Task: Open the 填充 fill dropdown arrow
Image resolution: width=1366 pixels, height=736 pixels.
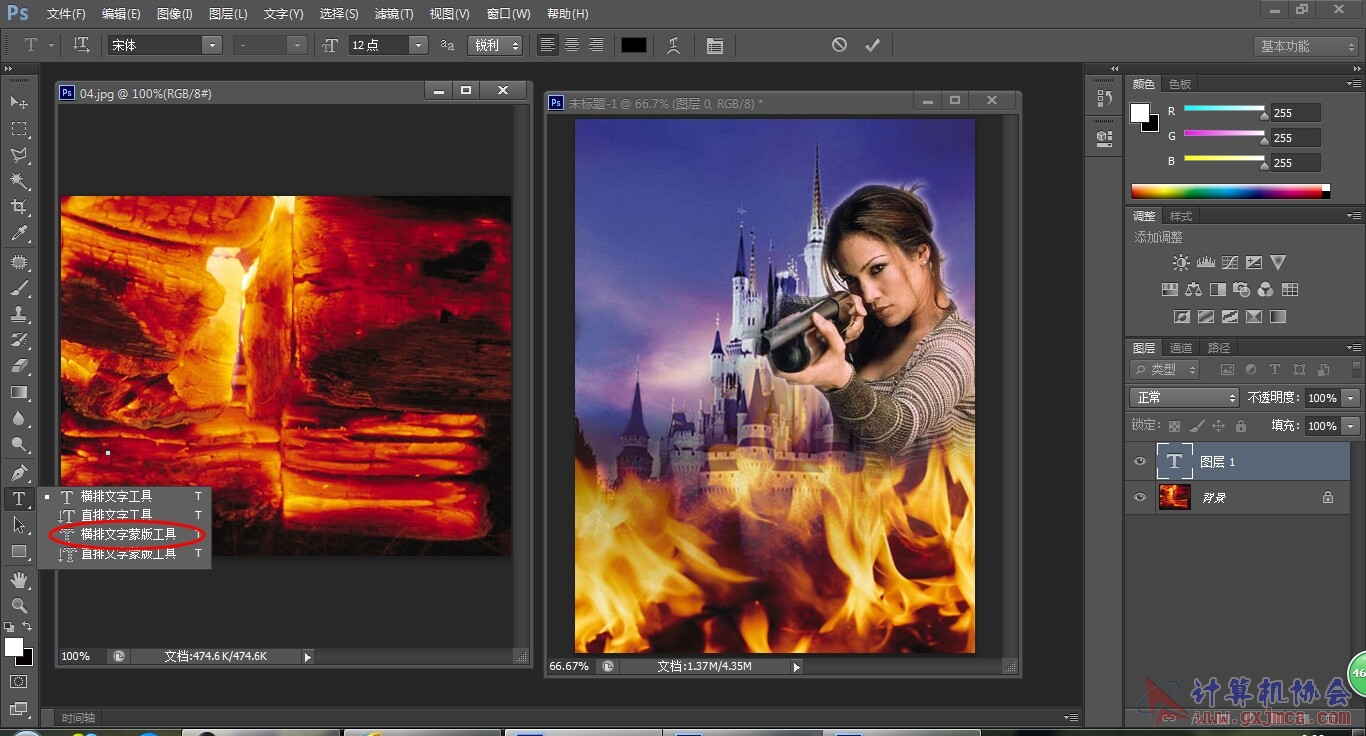Action: point(1351,426)
